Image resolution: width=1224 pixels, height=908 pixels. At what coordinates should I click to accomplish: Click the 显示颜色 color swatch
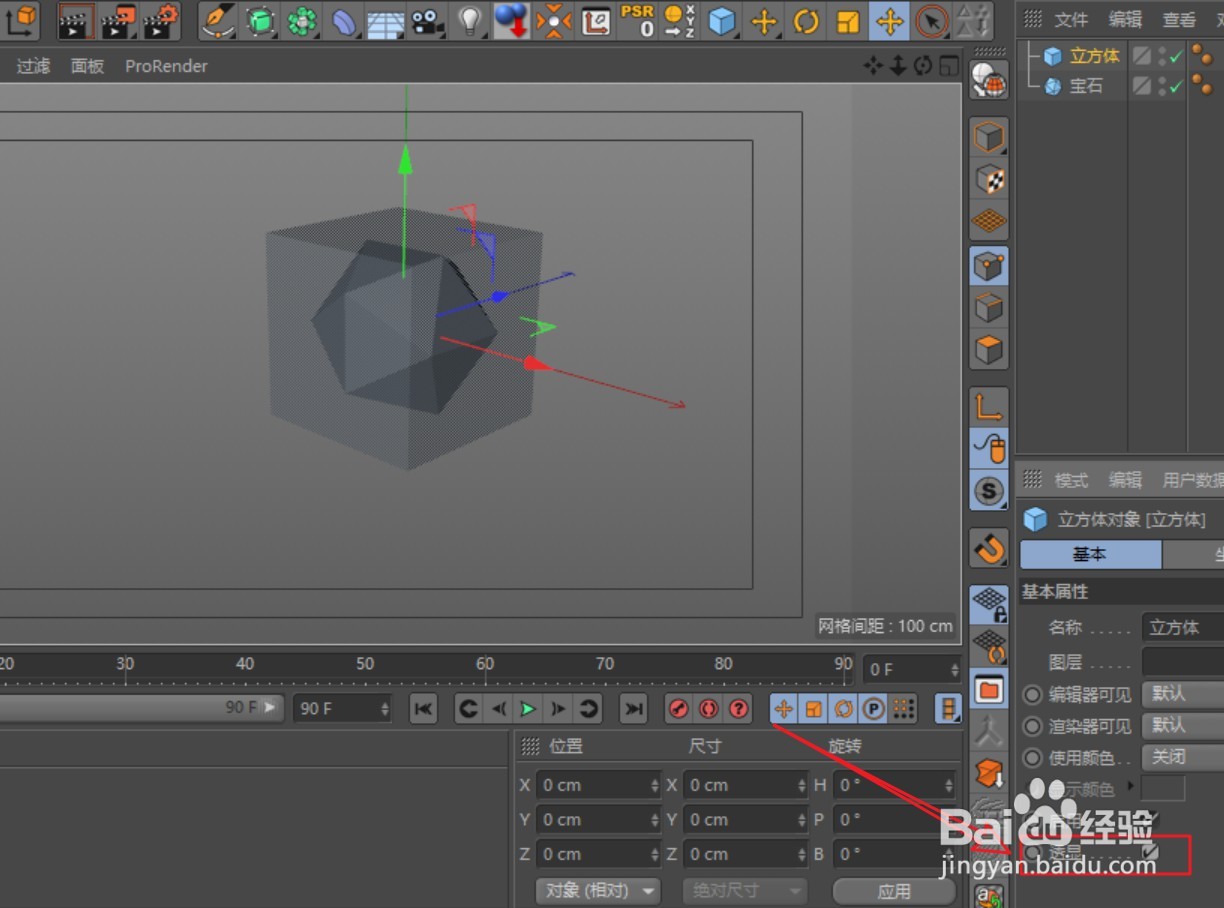click(1163, 788)
